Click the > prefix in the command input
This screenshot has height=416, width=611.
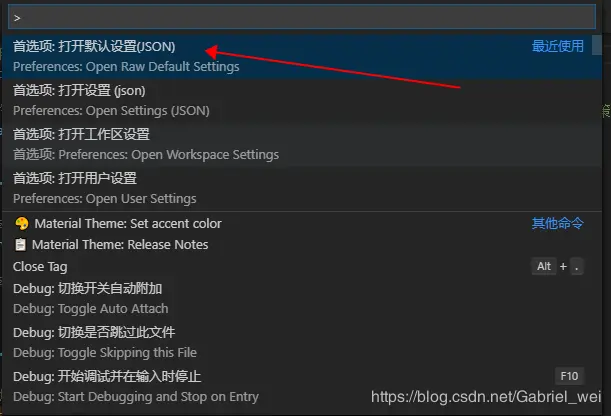tap(17, 18)
